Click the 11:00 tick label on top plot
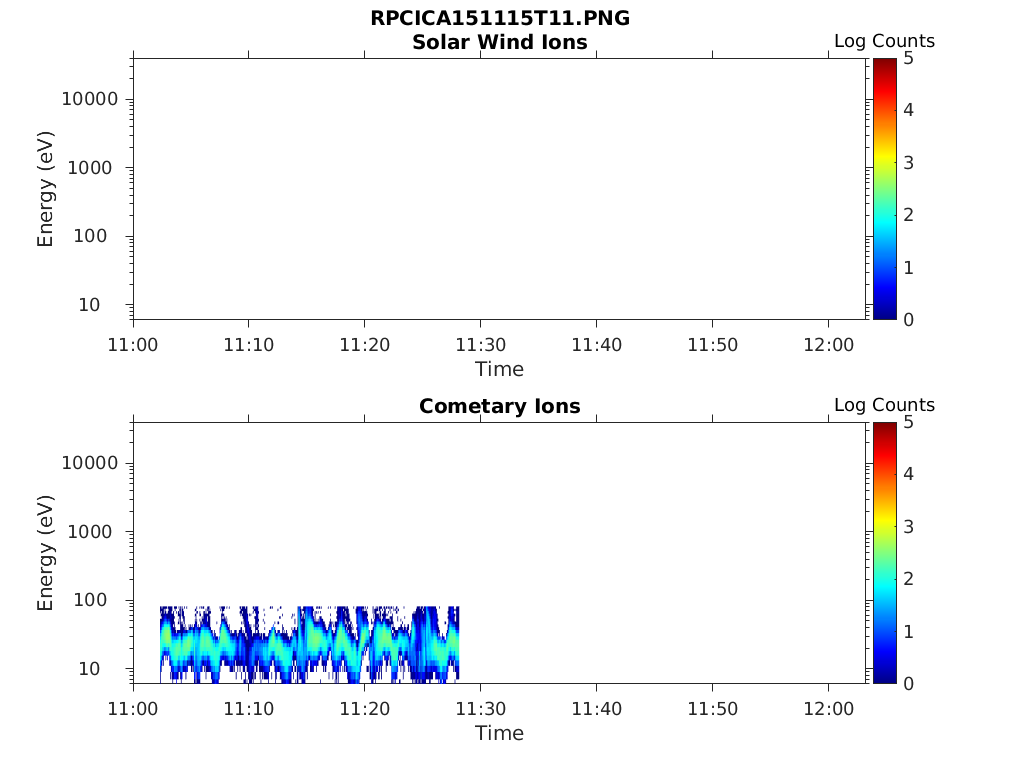The width and height of the screenshot is (1024, 768). point(133,345)
